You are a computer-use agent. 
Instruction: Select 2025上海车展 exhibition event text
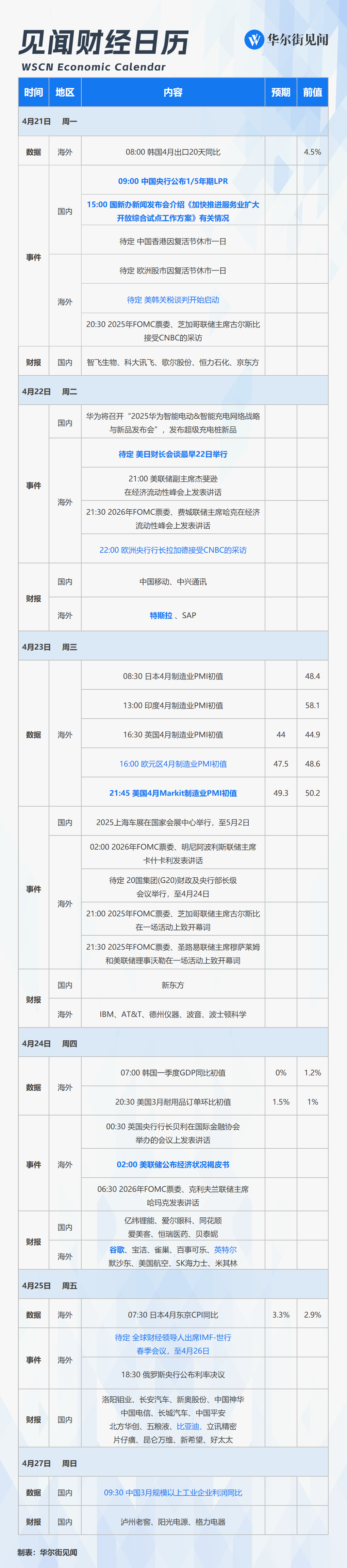click(173, 822)
